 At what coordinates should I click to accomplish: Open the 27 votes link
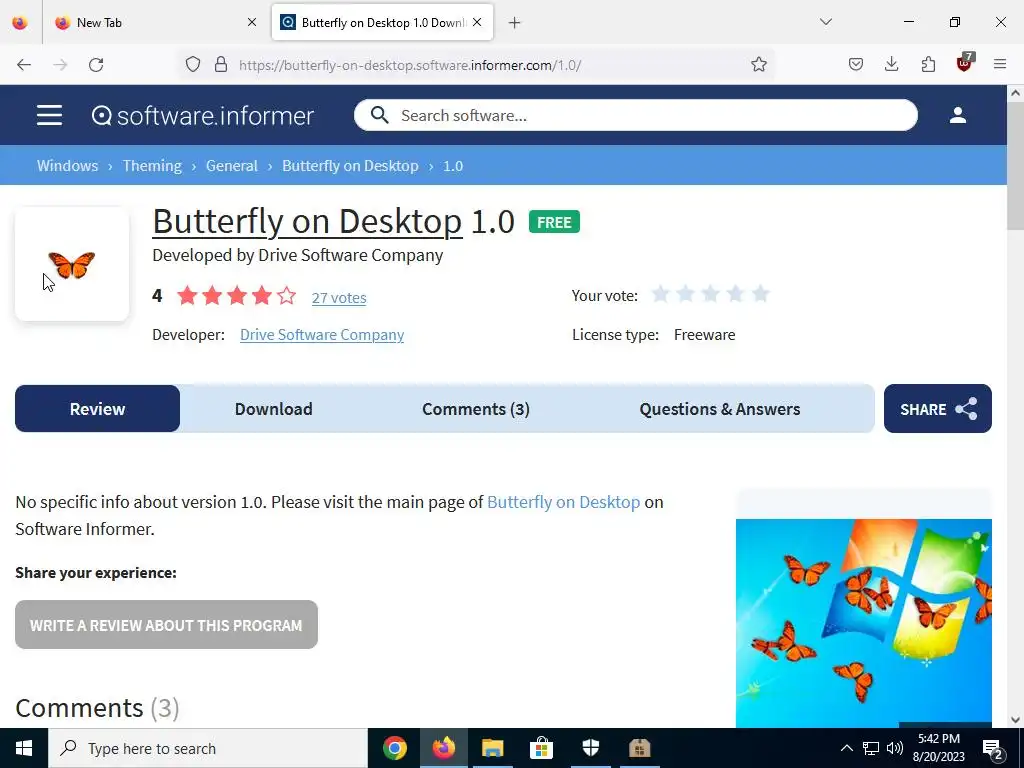[x=339, y=298]
